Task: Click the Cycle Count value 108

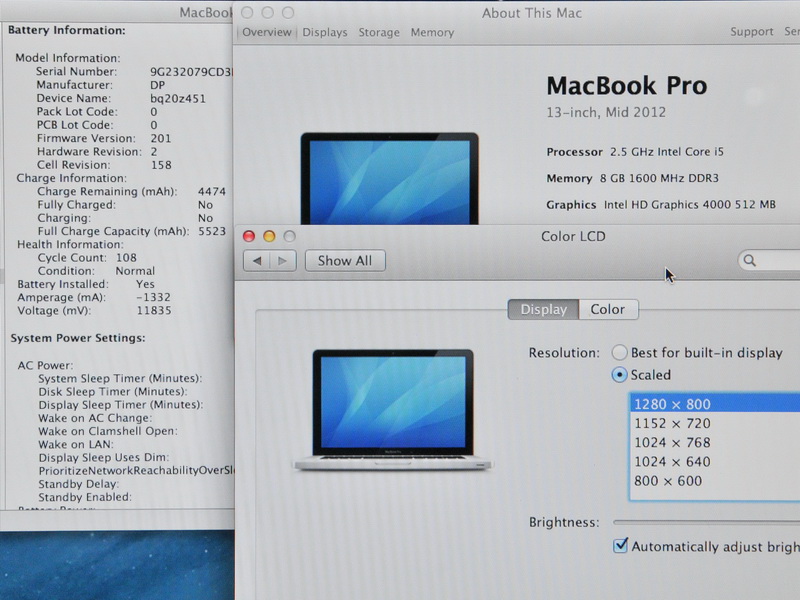Action: [x=126, y=258]
